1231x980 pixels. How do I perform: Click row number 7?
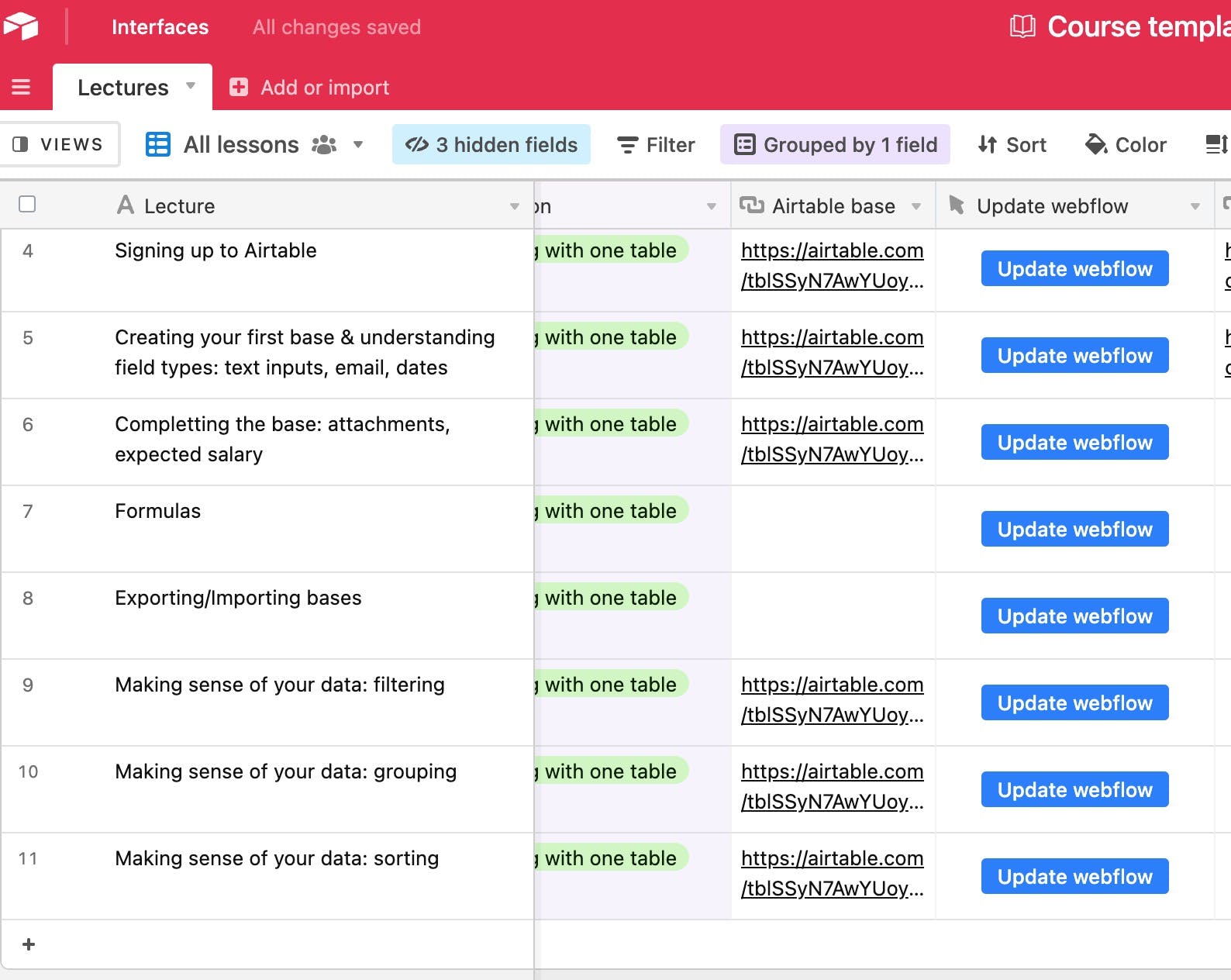[x=28, y=511]
